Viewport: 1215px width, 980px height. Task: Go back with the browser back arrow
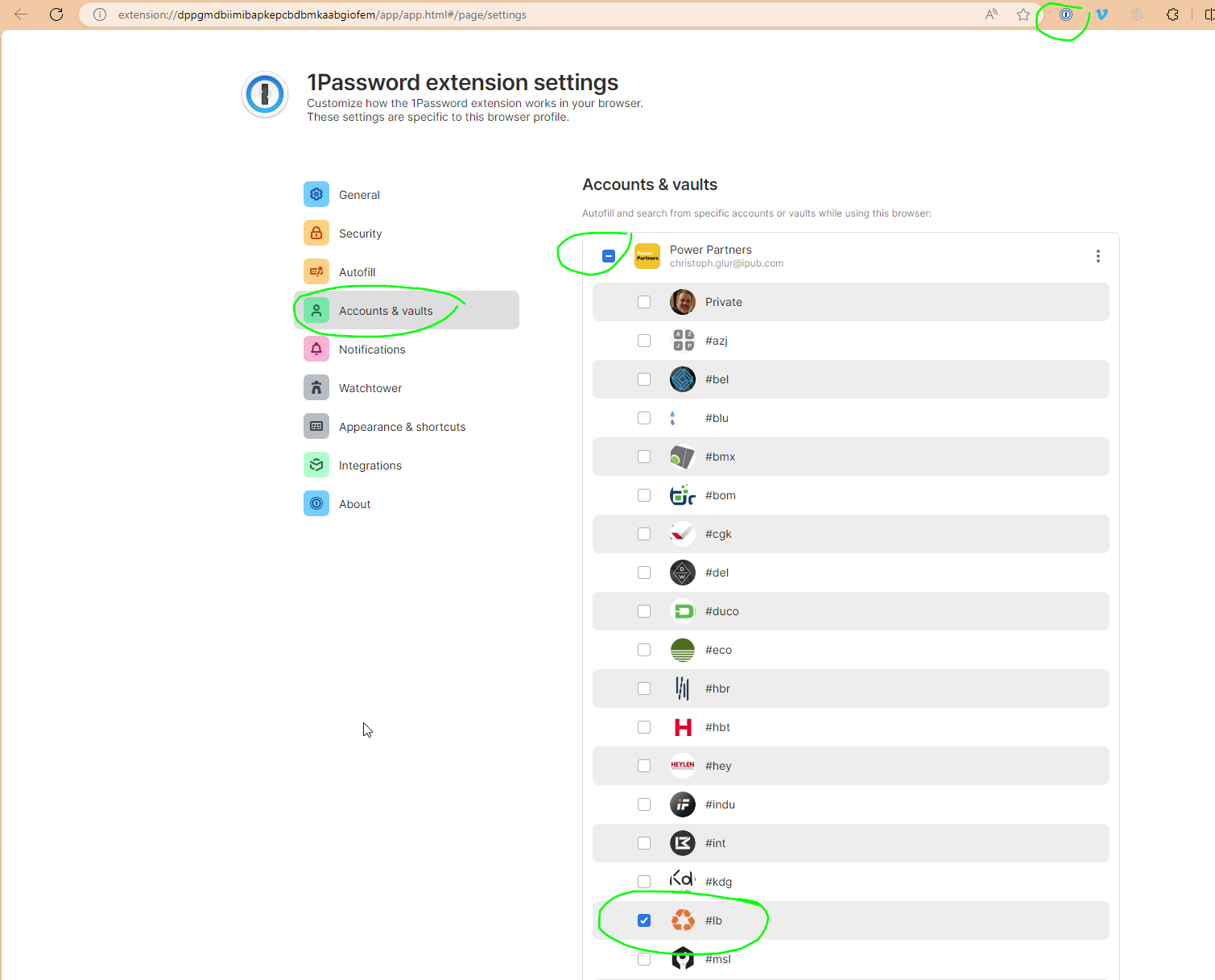[21, 14]
